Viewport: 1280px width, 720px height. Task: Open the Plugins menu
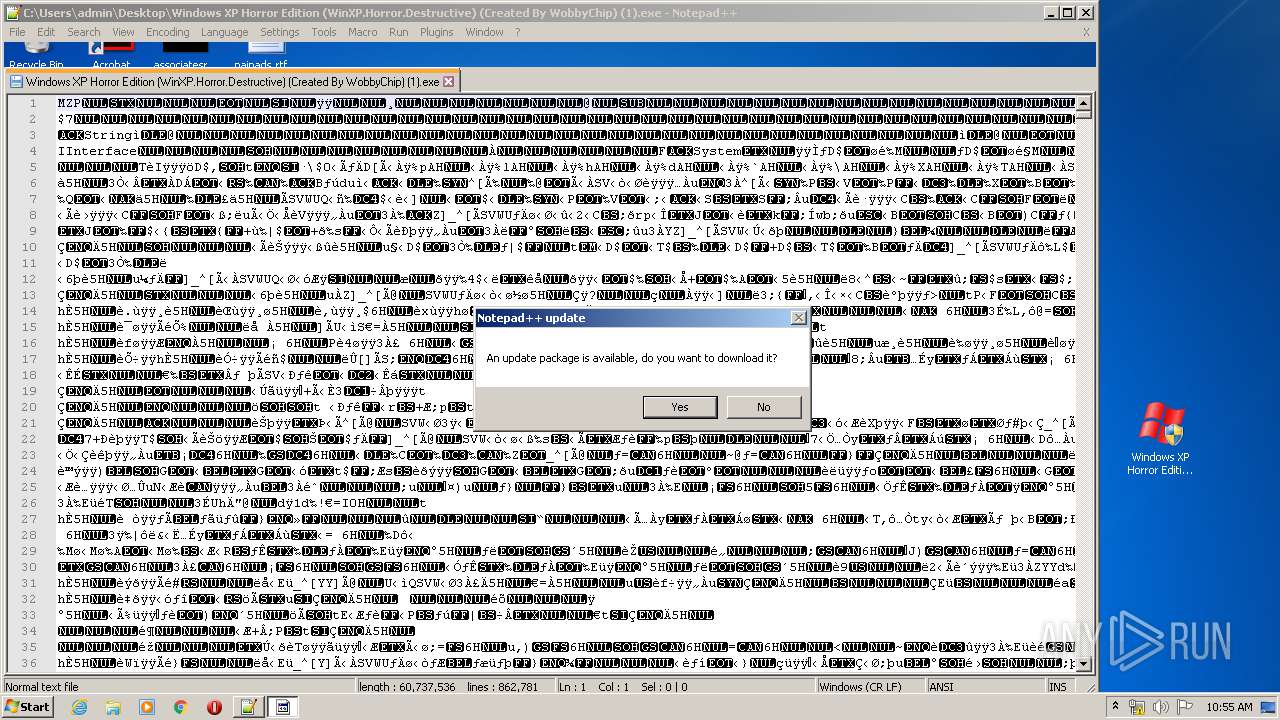click(437, 32)
